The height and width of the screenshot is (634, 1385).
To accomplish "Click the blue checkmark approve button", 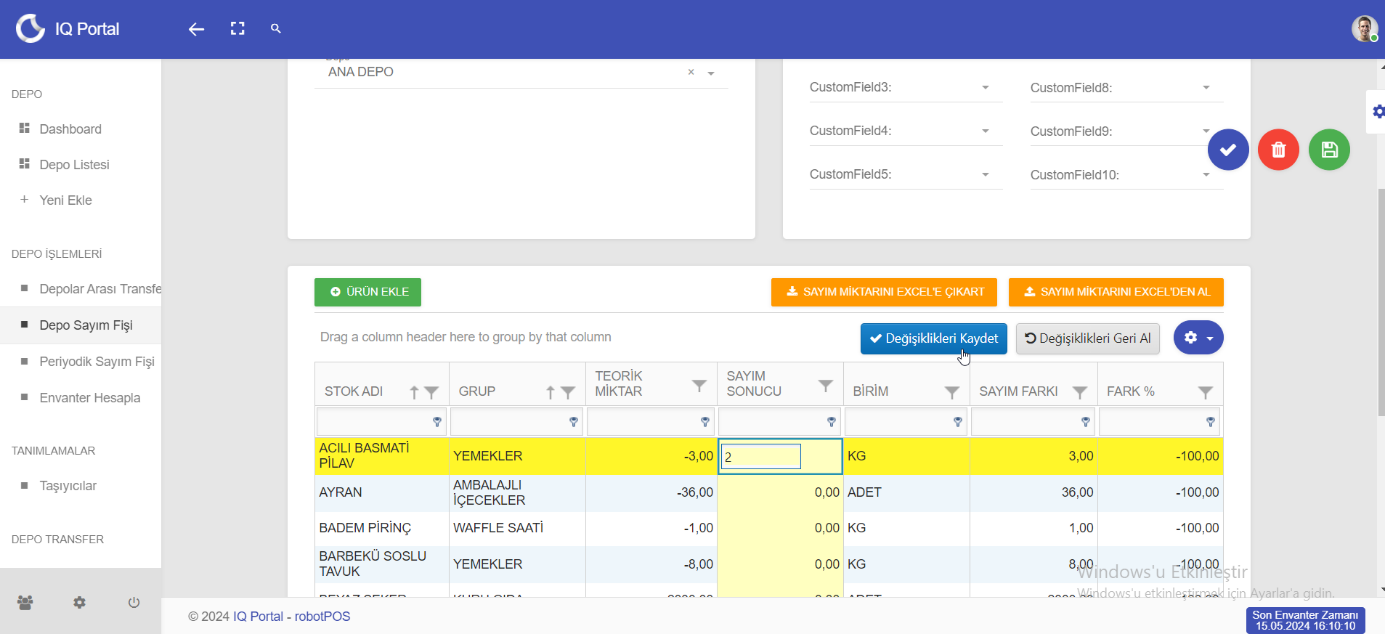I will coord(1228,150).
